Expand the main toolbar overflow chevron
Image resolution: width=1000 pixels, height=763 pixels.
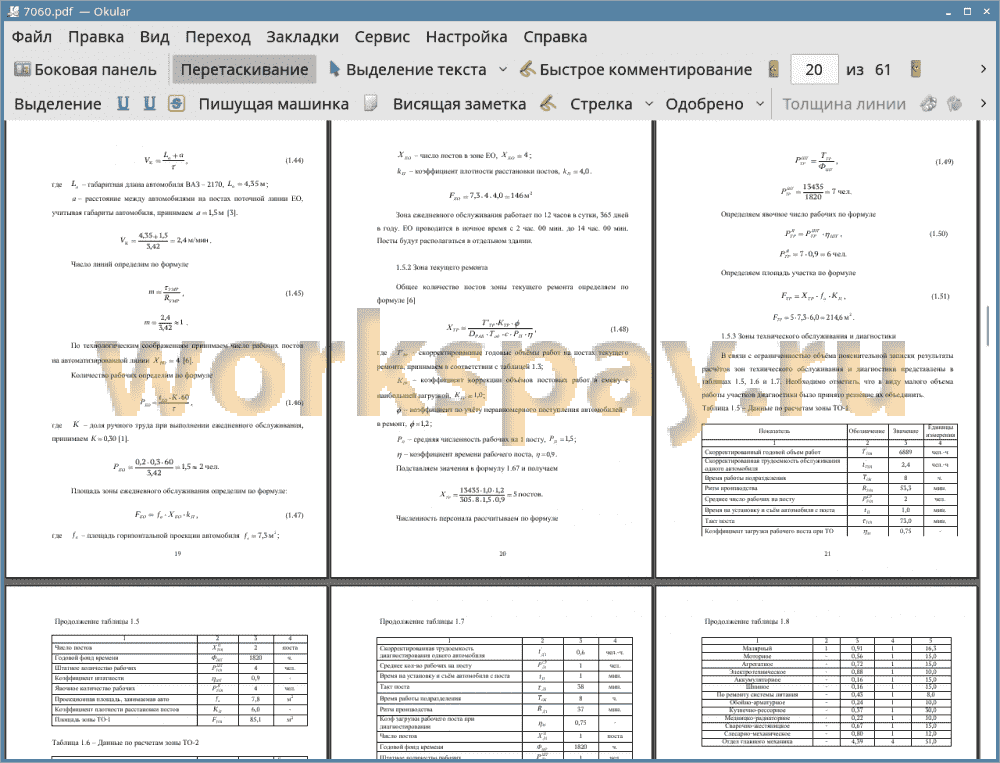point(983,70)
